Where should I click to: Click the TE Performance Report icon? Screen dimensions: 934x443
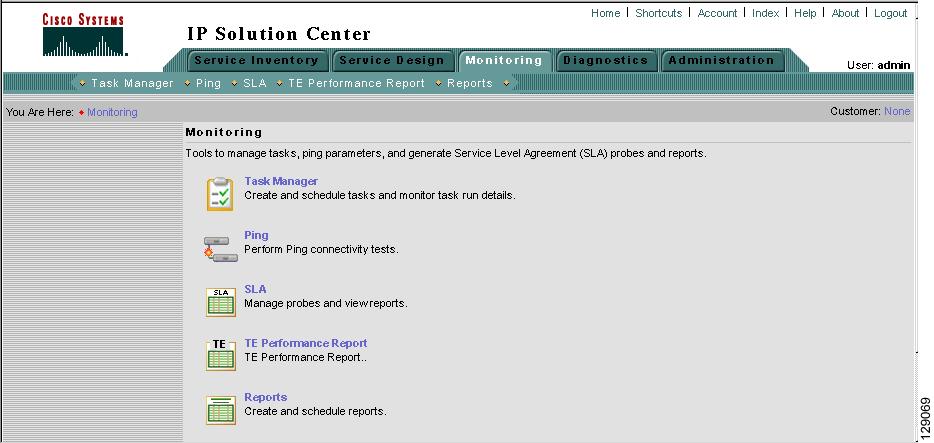tap(221, 355)
